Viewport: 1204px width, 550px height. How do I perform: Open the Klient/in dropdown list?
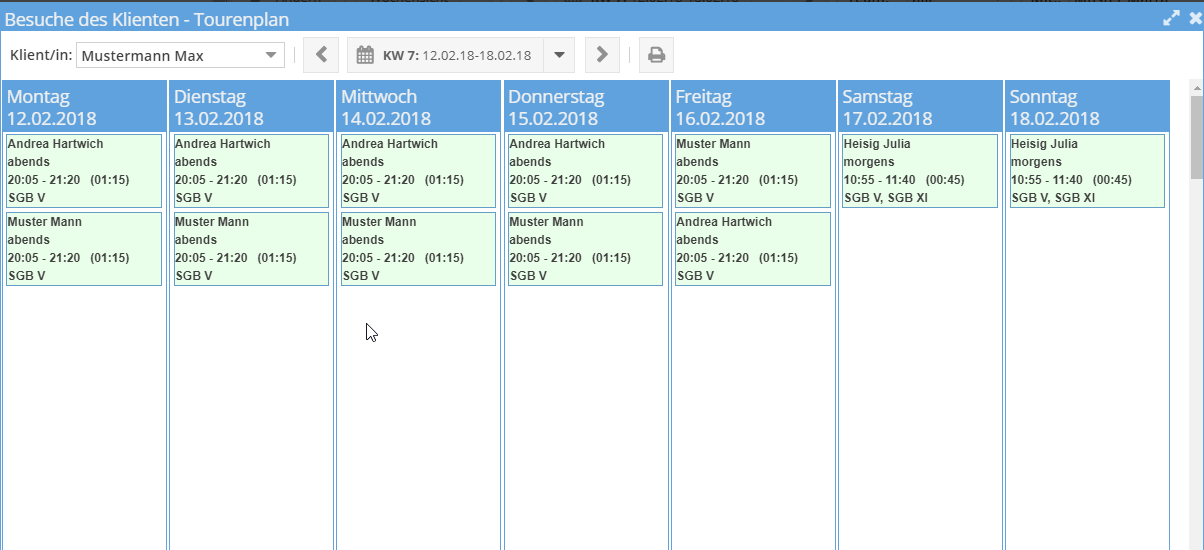[271, 56]
